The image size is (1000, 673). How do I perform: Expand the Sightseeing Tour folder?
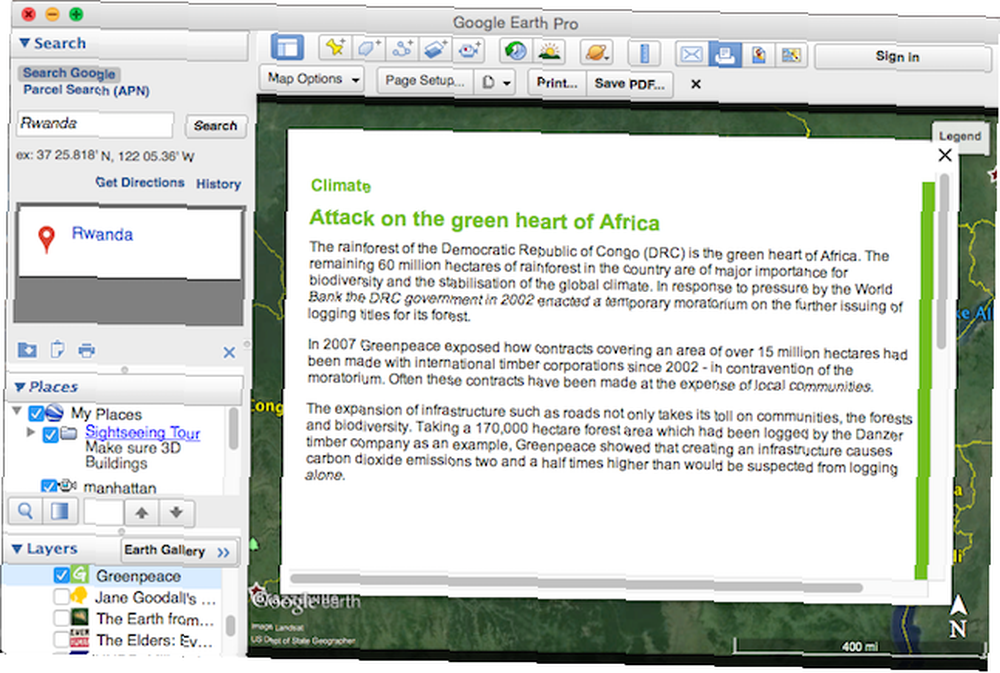click(31, 432)
